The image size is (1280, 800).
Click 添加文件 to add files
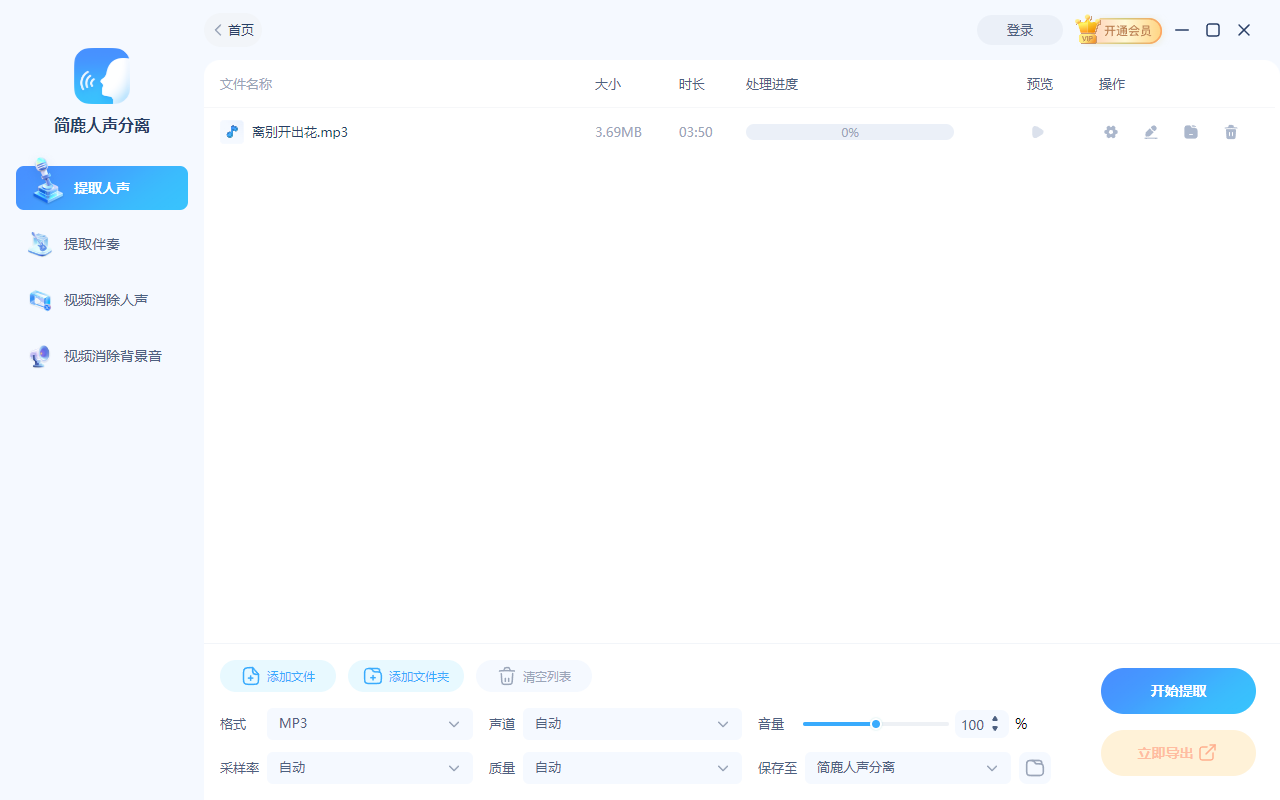pos(277,675)
